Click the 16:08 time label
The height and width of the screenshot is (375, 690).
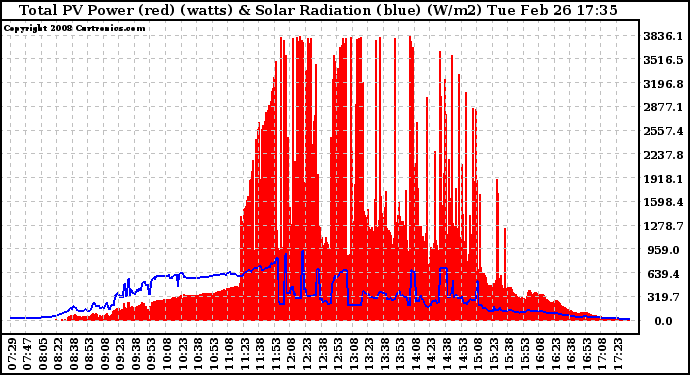click(540, 354)
